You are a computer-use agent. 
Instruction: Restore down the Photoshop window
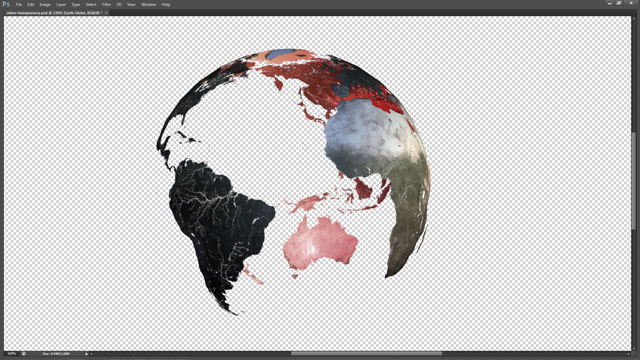coord(619,3)
